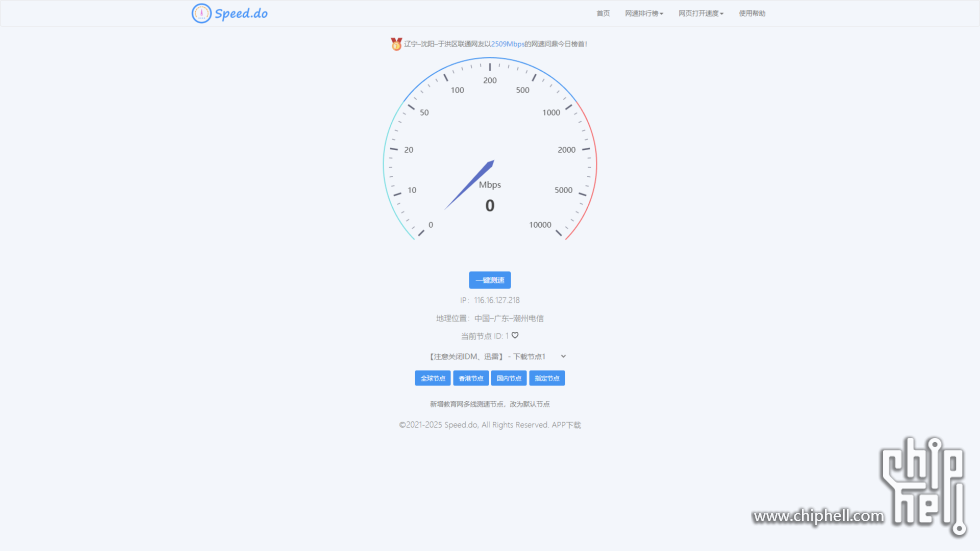
Task: Choose the 香港节点 button
Action: pos(471,378)
